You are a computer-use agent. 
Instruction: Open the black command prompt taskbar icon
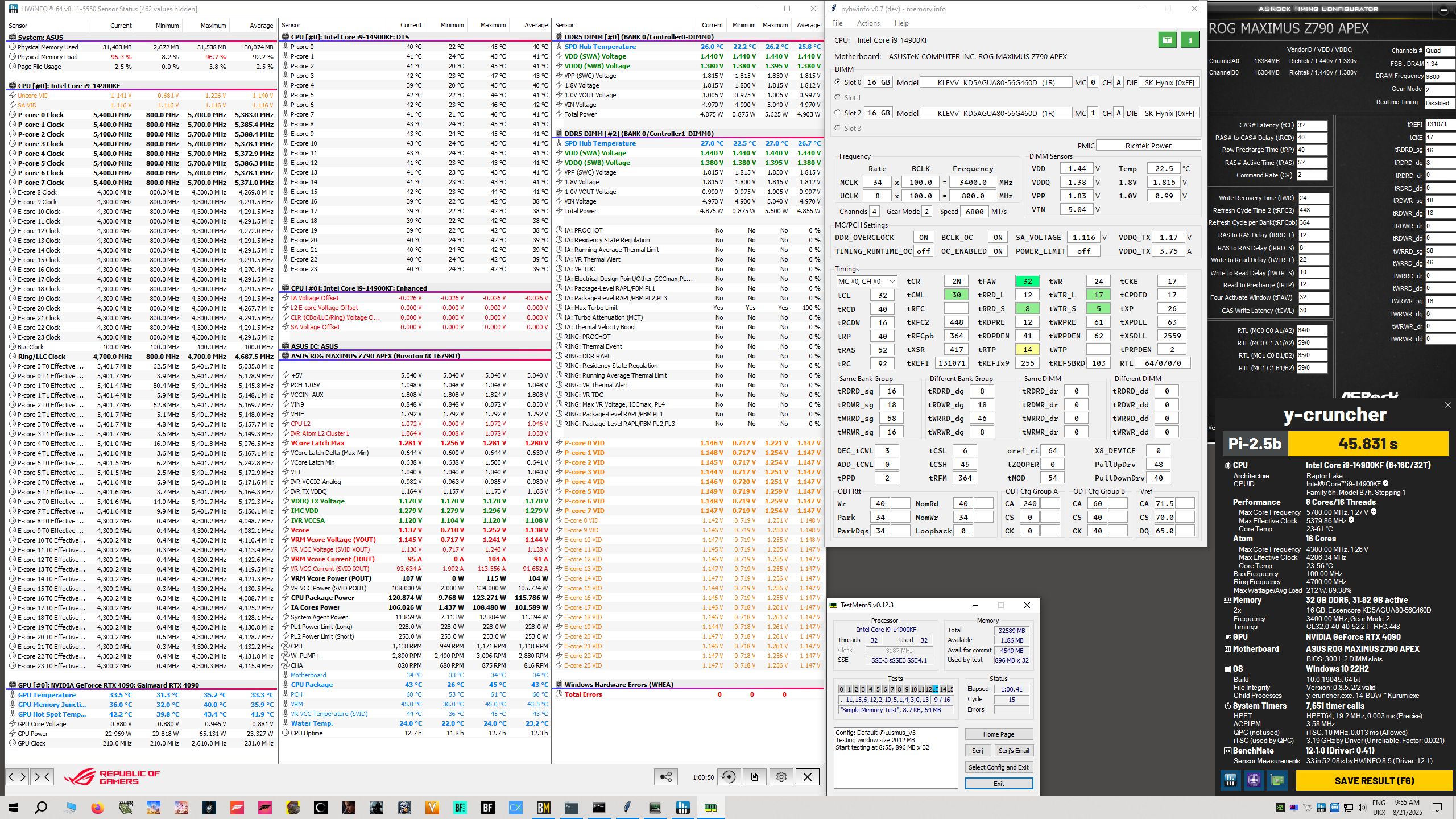599,808
